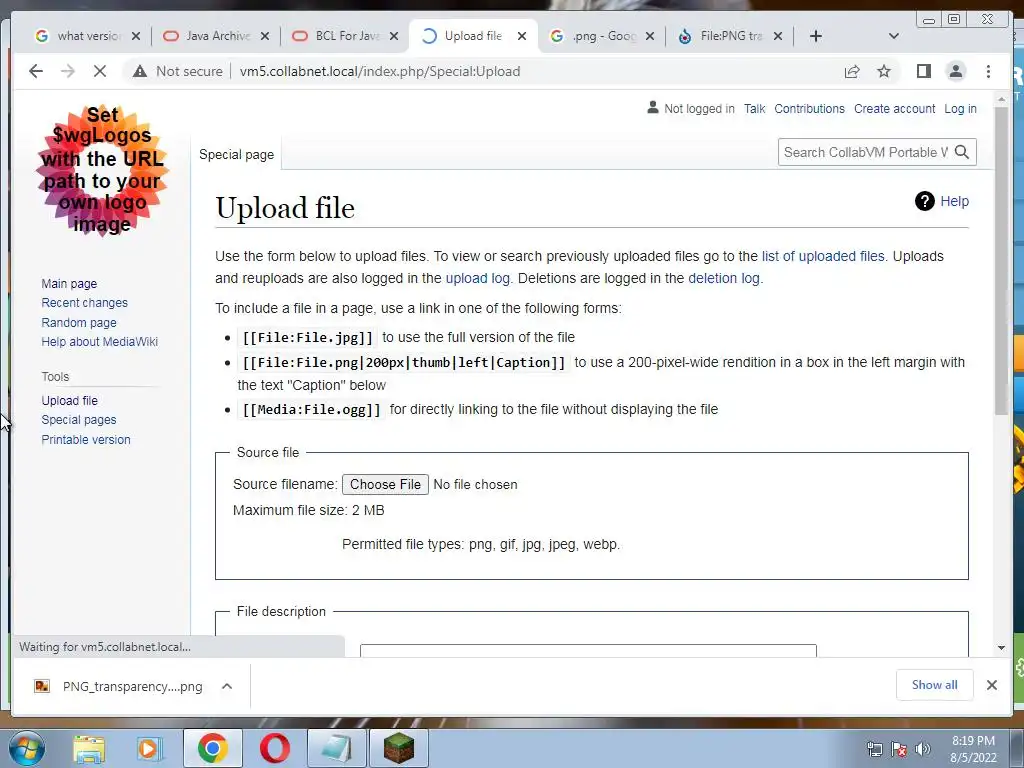Close the BCL For Java tab
1024x768 pixels.
394,36
